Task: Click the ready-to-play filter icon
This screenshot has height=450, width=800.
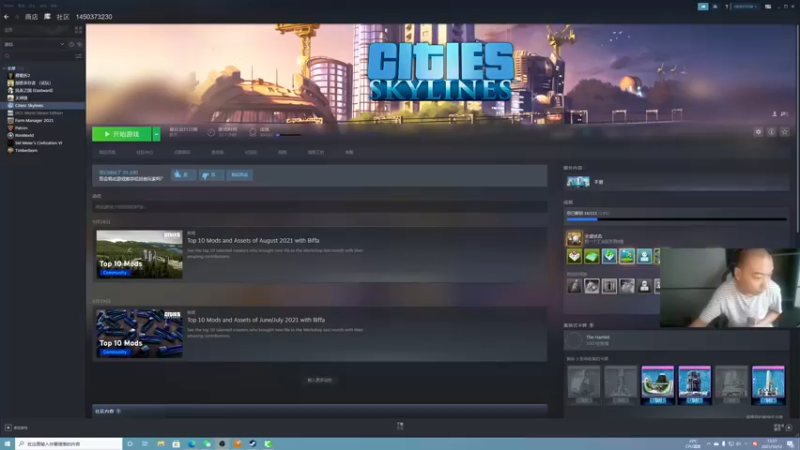Action: (x=79, y=44)
